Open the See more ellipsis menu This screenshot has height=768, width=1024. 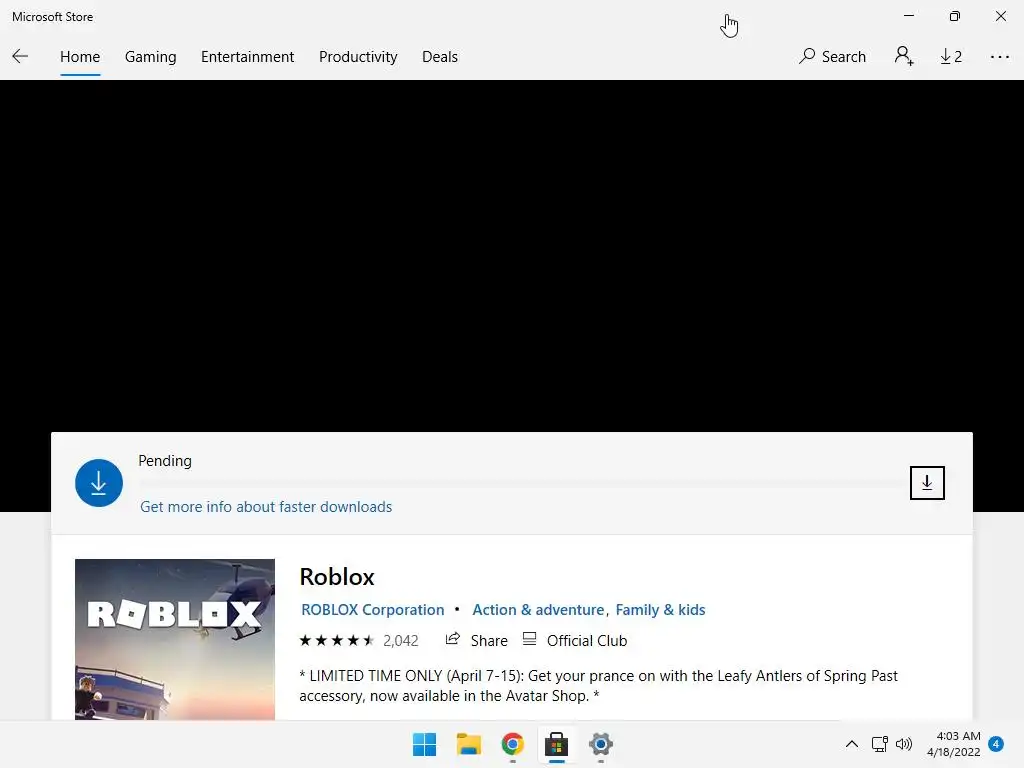pyautogui.click(x=999, y=57)
